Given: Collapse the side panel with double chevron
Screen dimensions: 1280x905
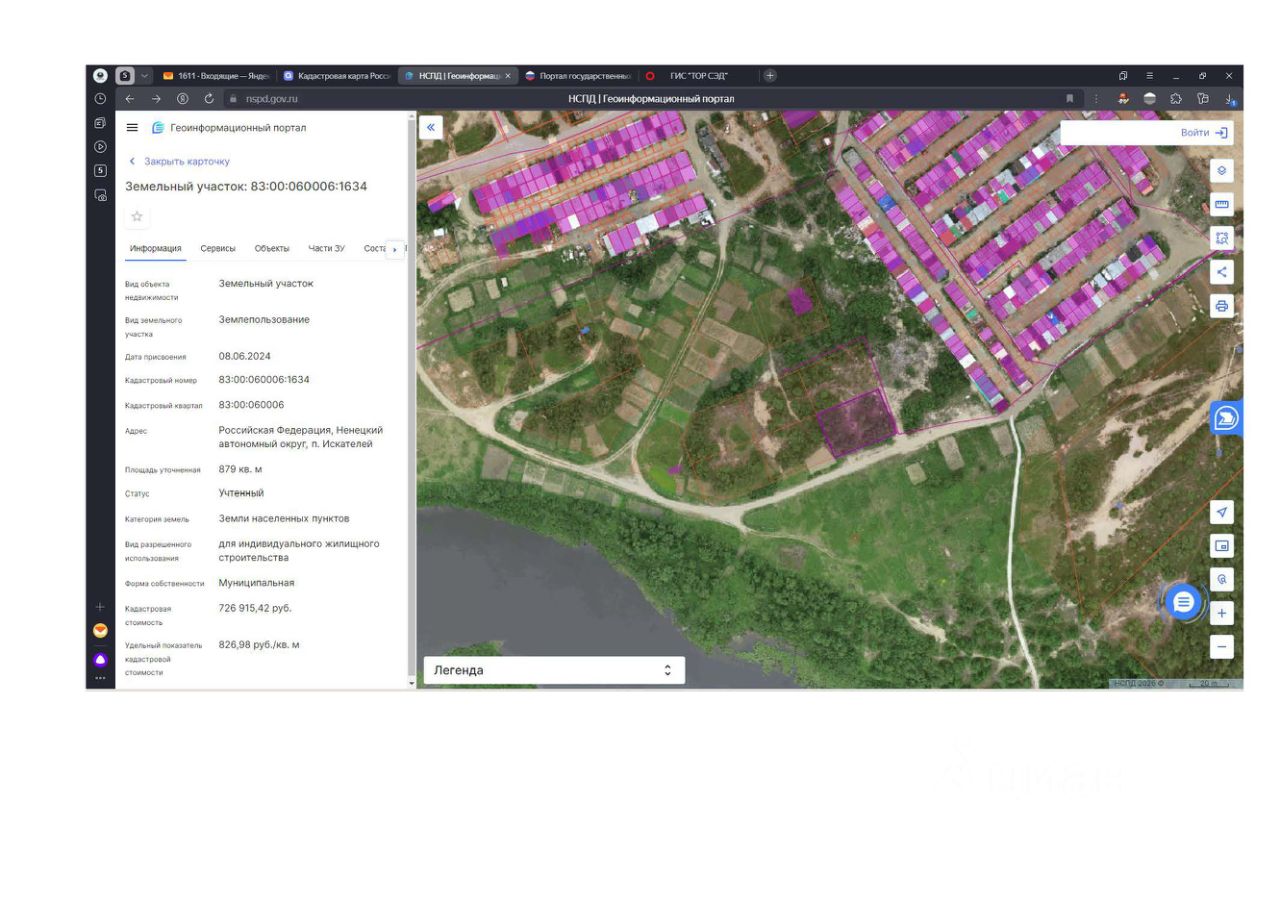Looking at the screenshot, I should pyautogui.click(x=430, y=127).
